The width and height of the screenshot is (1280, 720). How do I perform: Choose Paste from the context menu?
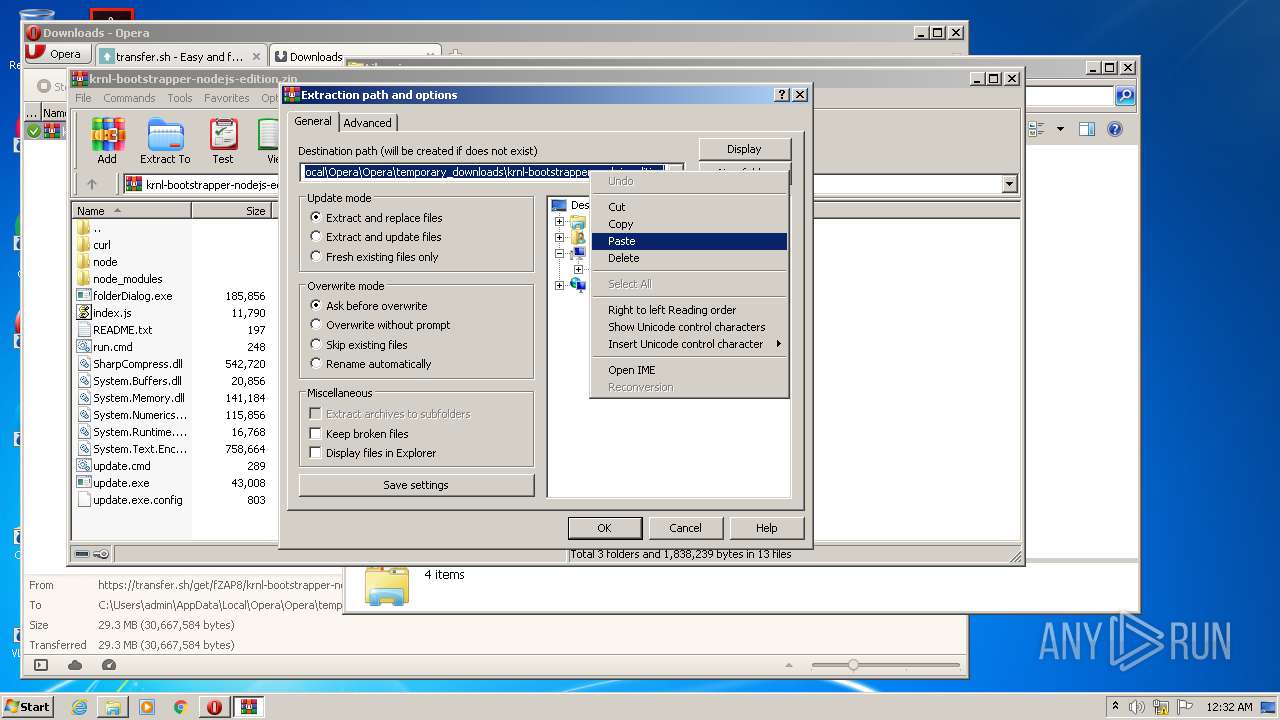[689, 241]
